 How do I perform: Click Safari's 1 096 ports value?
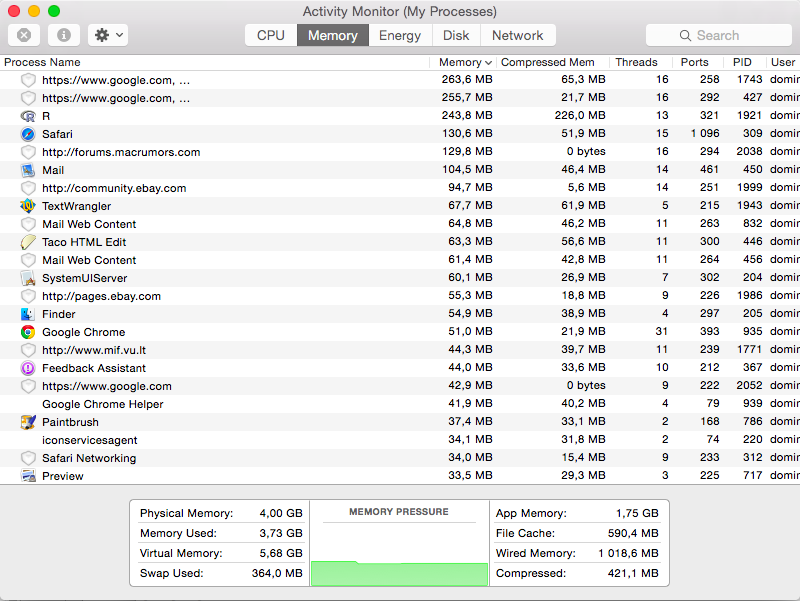tap(705, 134)
